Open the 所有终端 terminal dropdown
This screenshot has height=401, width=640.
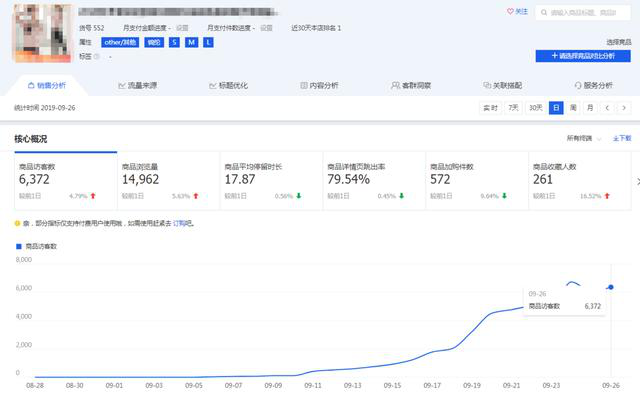[x=584, y=138]
